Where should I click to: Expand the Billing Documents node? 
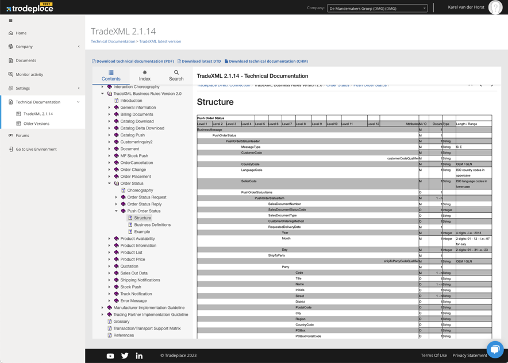click(109, 114)
